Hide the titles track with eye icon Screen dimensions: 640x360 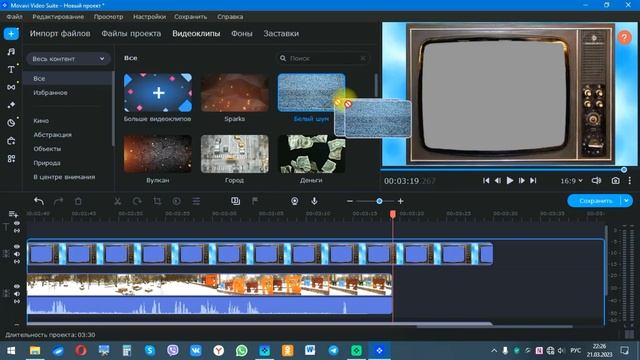click(17, 223)
